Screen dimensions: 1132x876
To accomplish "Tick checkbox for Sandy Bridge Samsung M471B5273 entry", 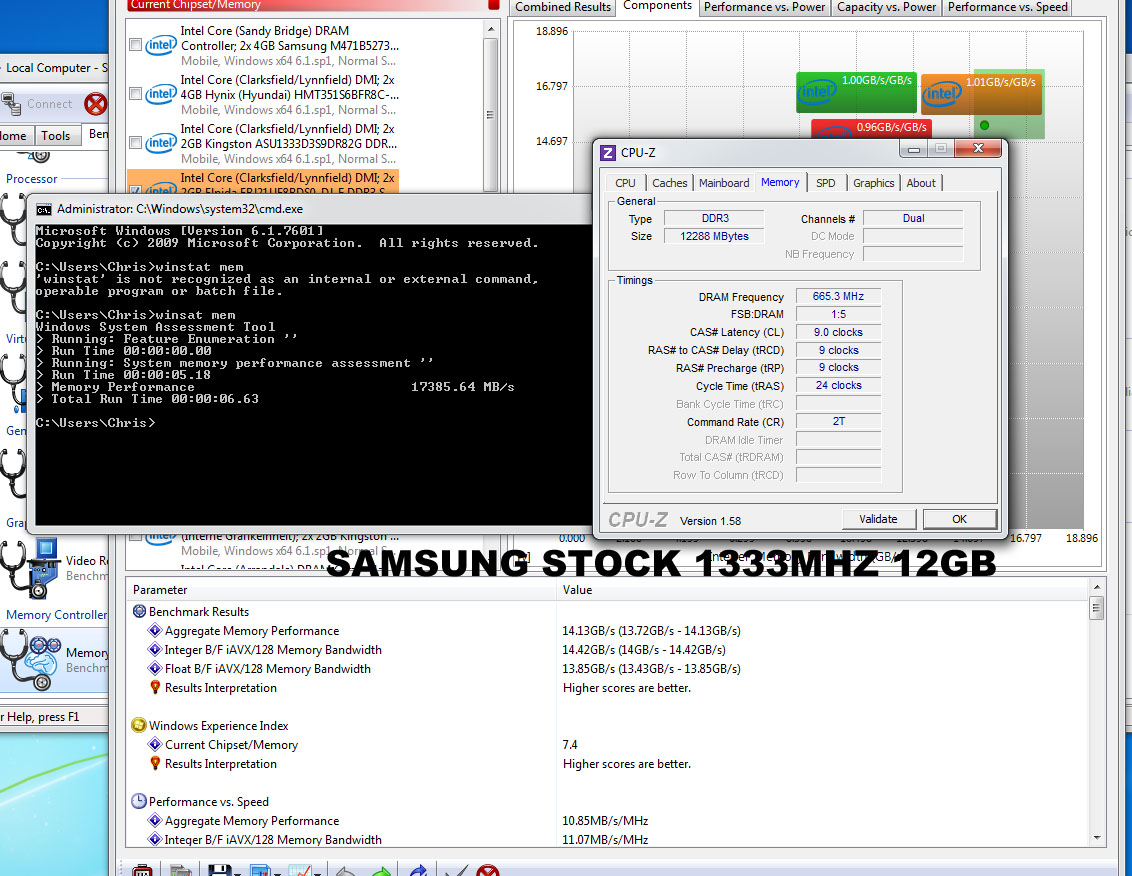I will click(135, 45).
